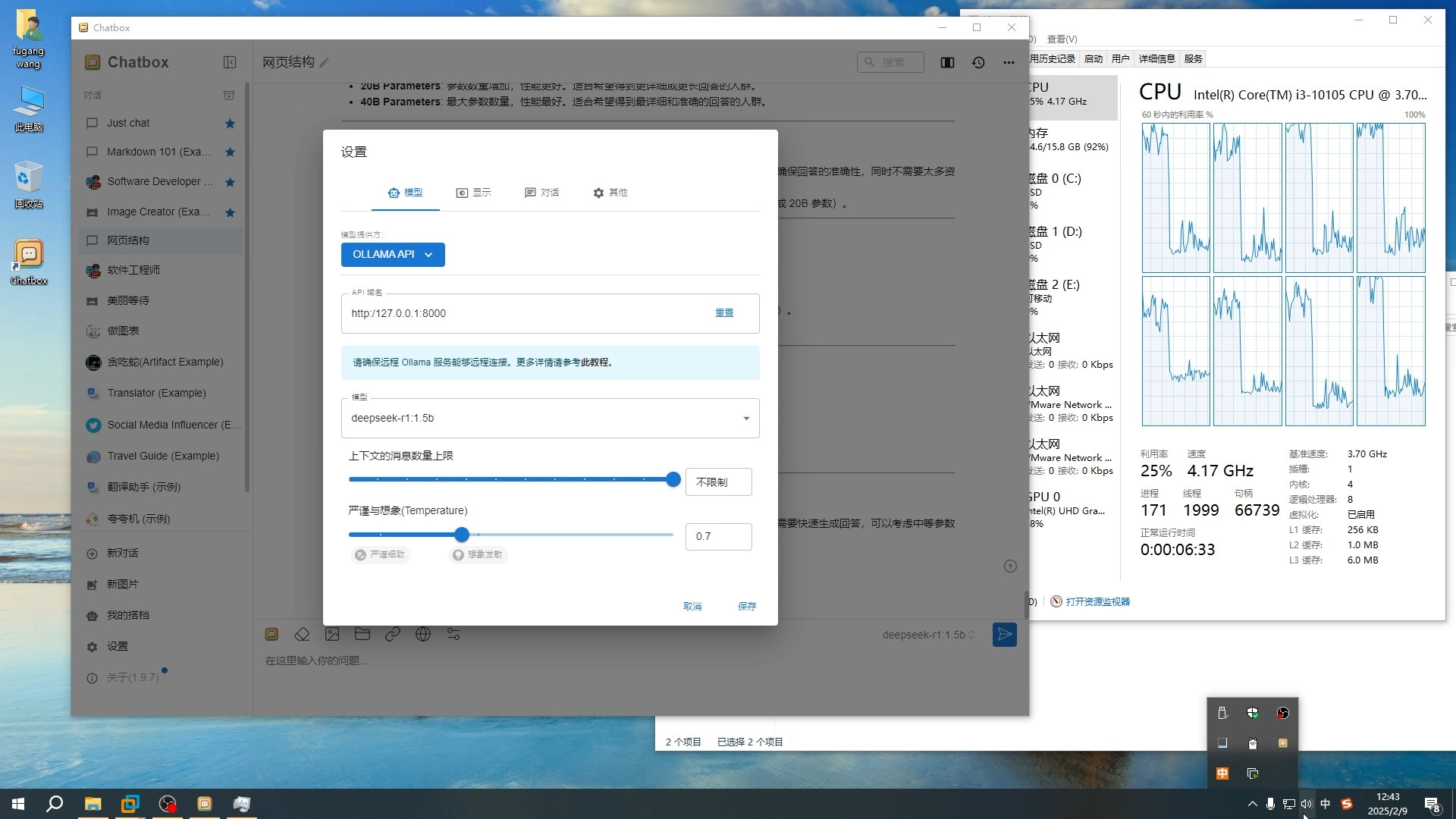The width and height of the screenshot is (1456, 819).
Task: Select the 显示 tab in settings
Action: (x=475, y=192)
